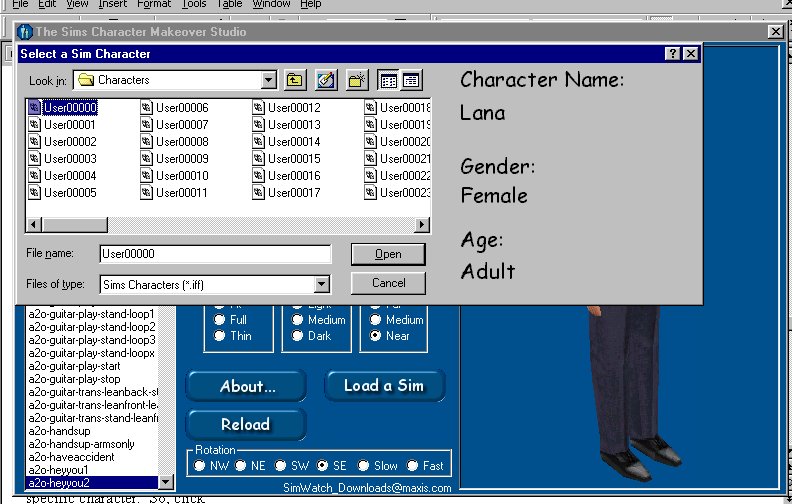The image size is (792, 504).
Task: Expand the Look in Characters dropdown
Action: 269,80
